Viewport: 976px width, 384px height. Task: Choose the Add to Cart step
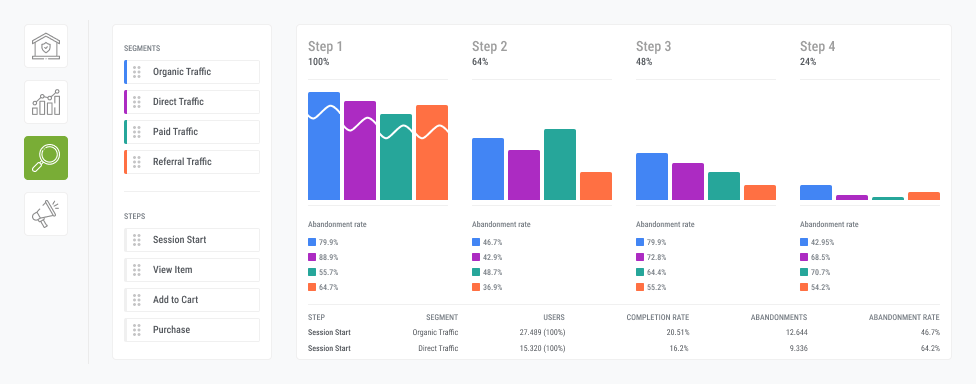192,300
